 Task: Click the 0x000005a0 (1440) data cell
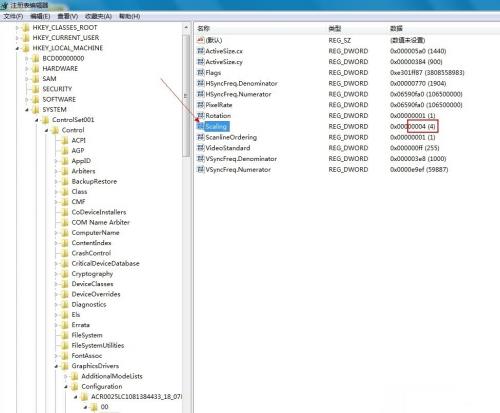[418, 51]
